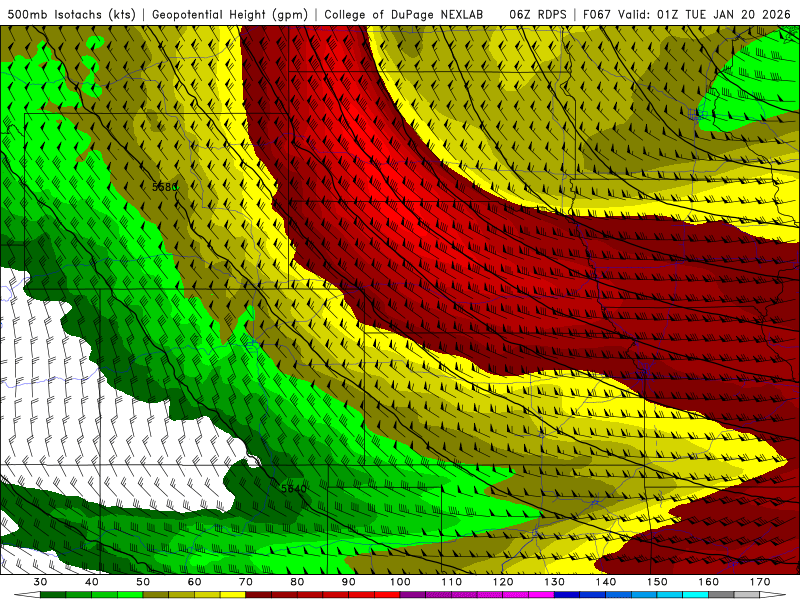Screen dimensions: 800x600
Task: Click the 170 value on the color scale
Action: 760,582
